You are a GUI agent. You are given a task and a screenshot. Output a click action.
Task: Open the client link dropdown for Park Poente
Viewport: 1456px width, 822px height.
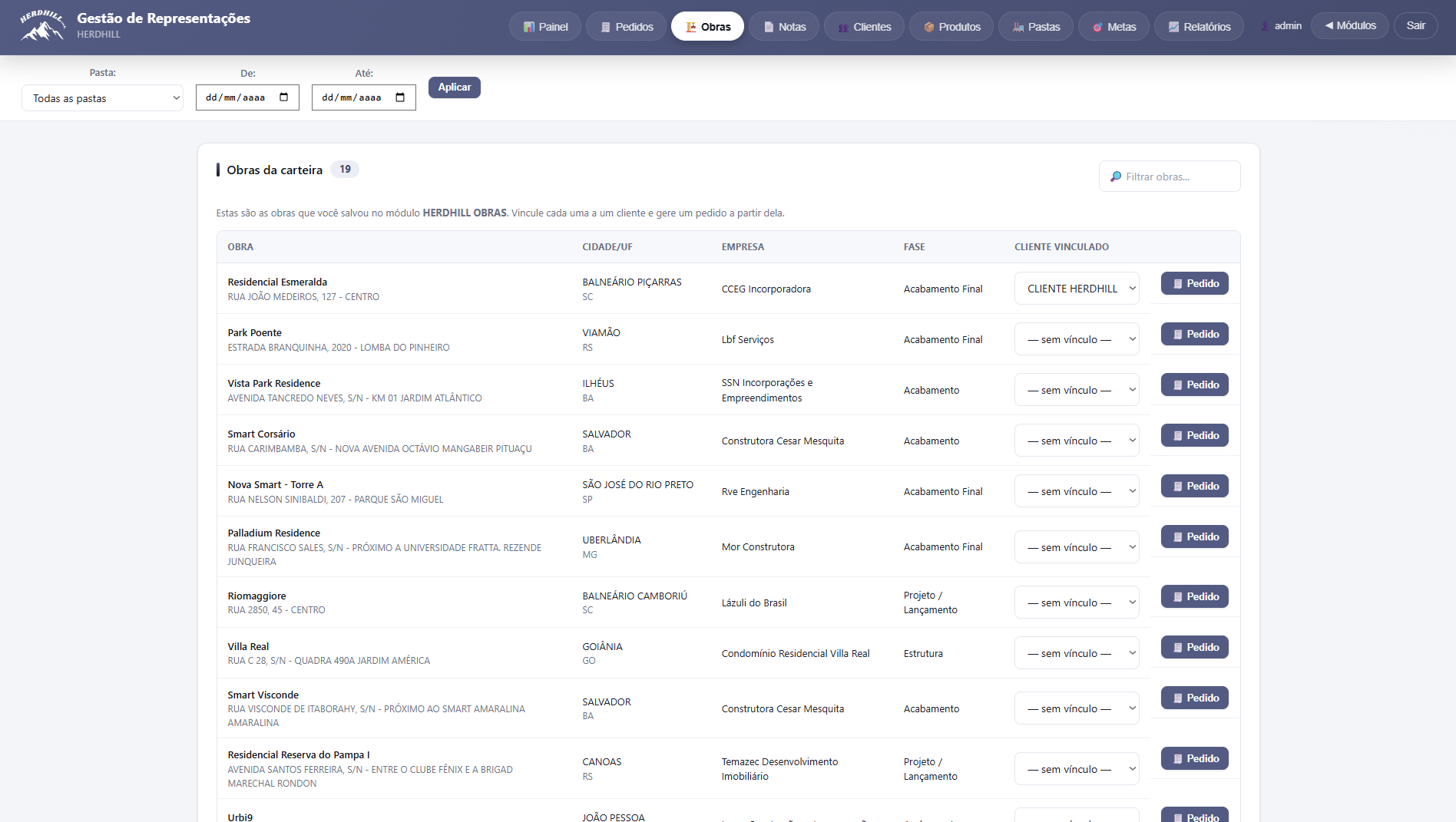pyautogui.click(x=1077, y=339)
